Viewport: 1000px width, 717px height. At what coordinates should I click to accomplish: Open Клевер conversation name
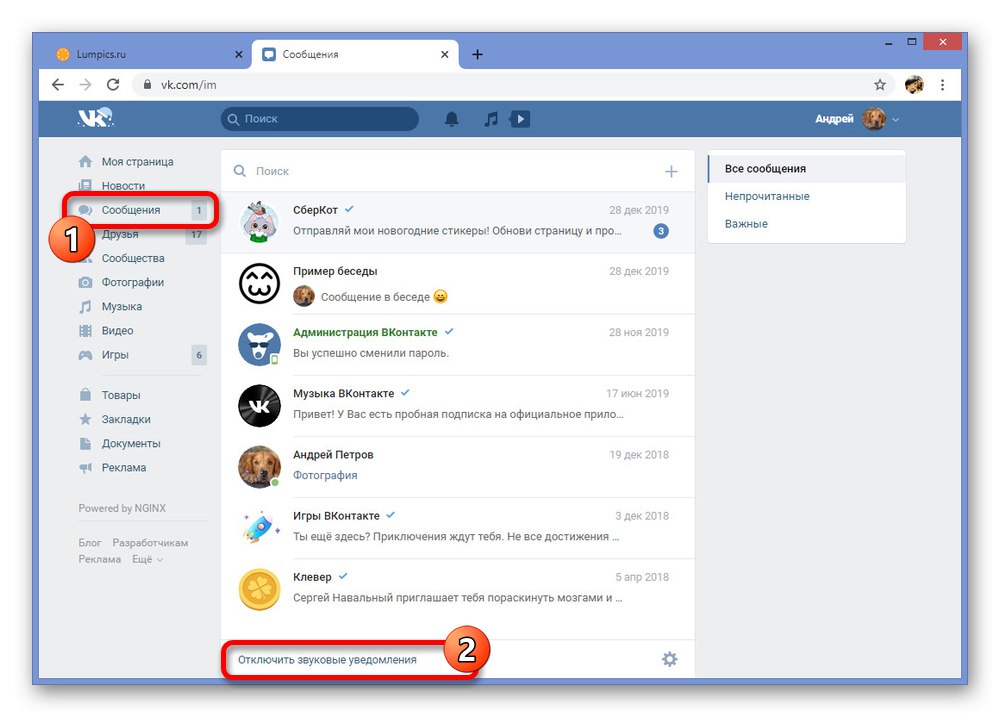(312, 577)
